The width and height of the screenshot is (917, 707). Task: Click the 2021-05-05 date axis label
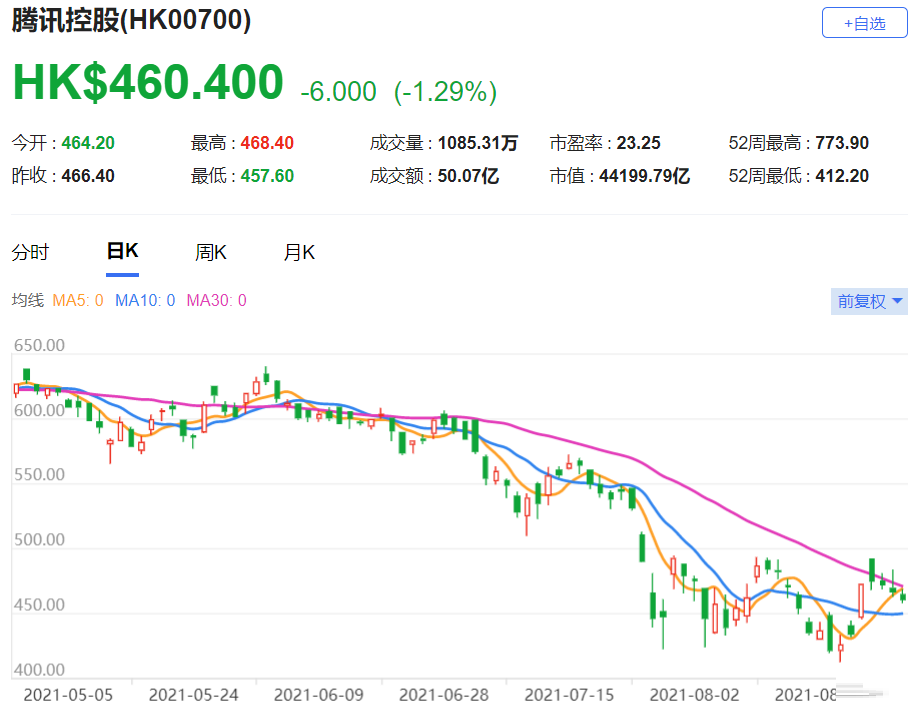(68, 695)
